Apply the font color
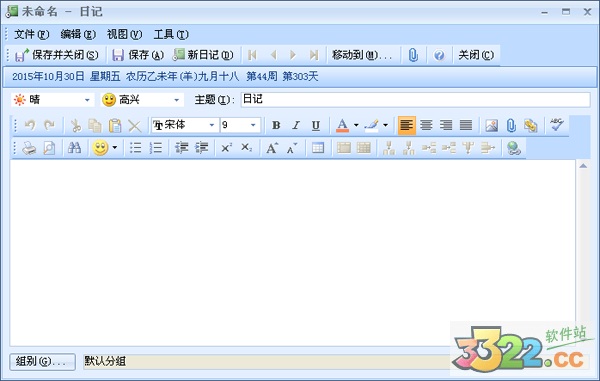Screen dimensions: 600x381 coord(342,125)
